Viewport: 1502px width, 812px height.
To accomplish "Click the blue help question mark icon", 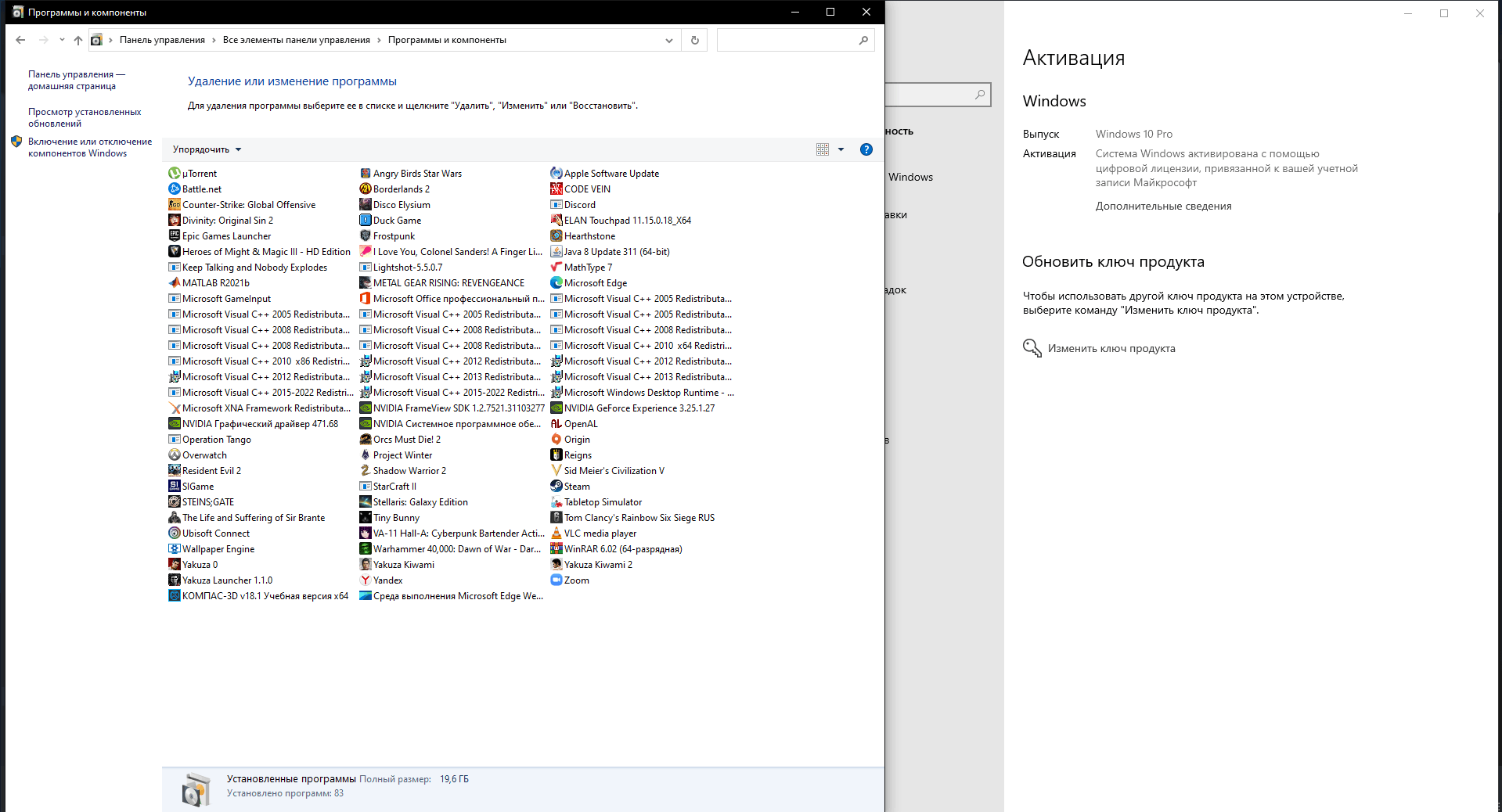I will (x=866, y=149).
